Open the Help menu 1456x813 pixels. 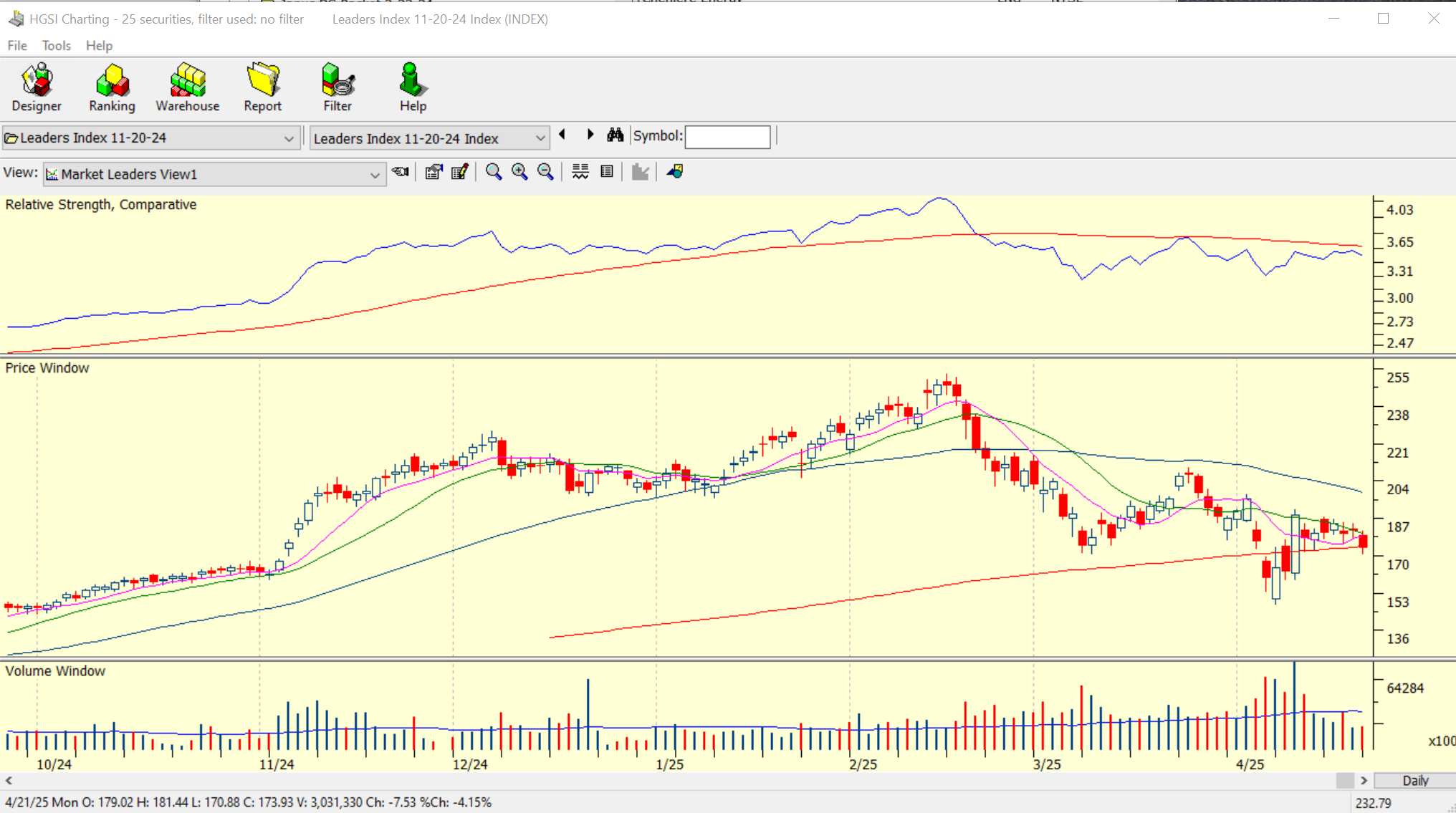click(x=99, y=45)
